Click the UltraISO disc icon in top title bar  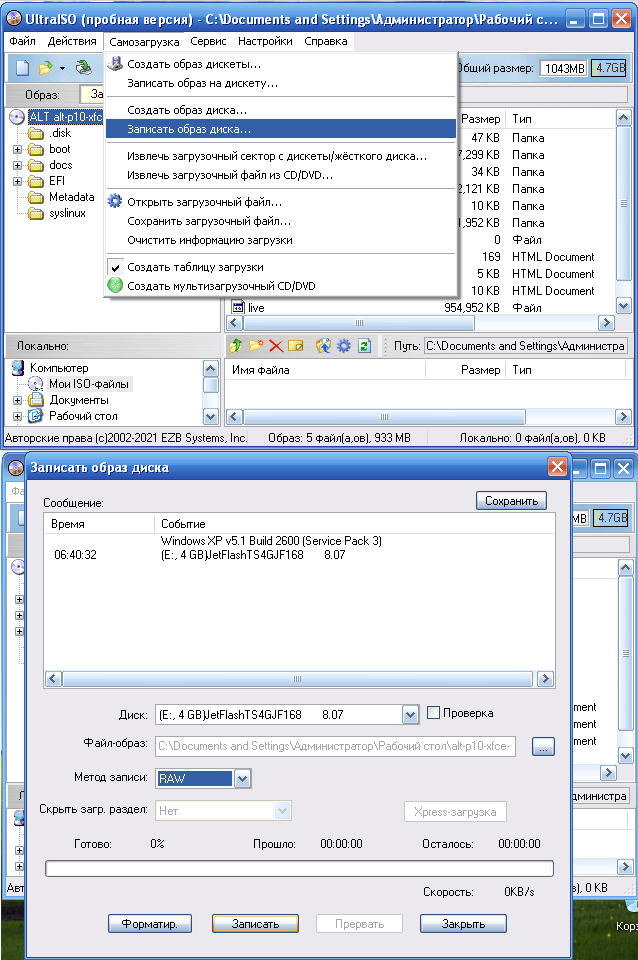(13, 19)
